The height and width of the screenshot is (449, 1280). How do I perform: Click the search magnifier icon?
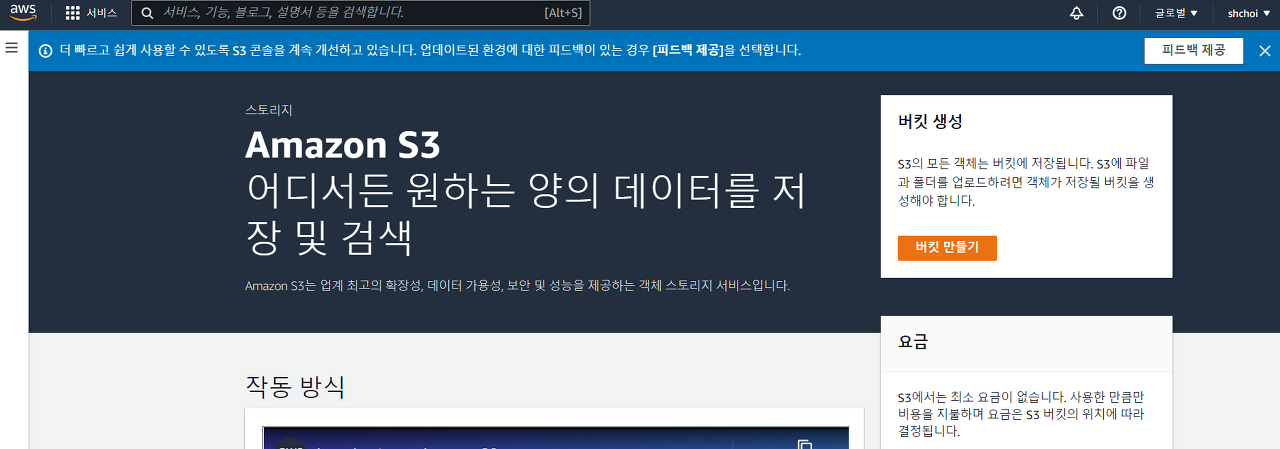click(147, 13)
